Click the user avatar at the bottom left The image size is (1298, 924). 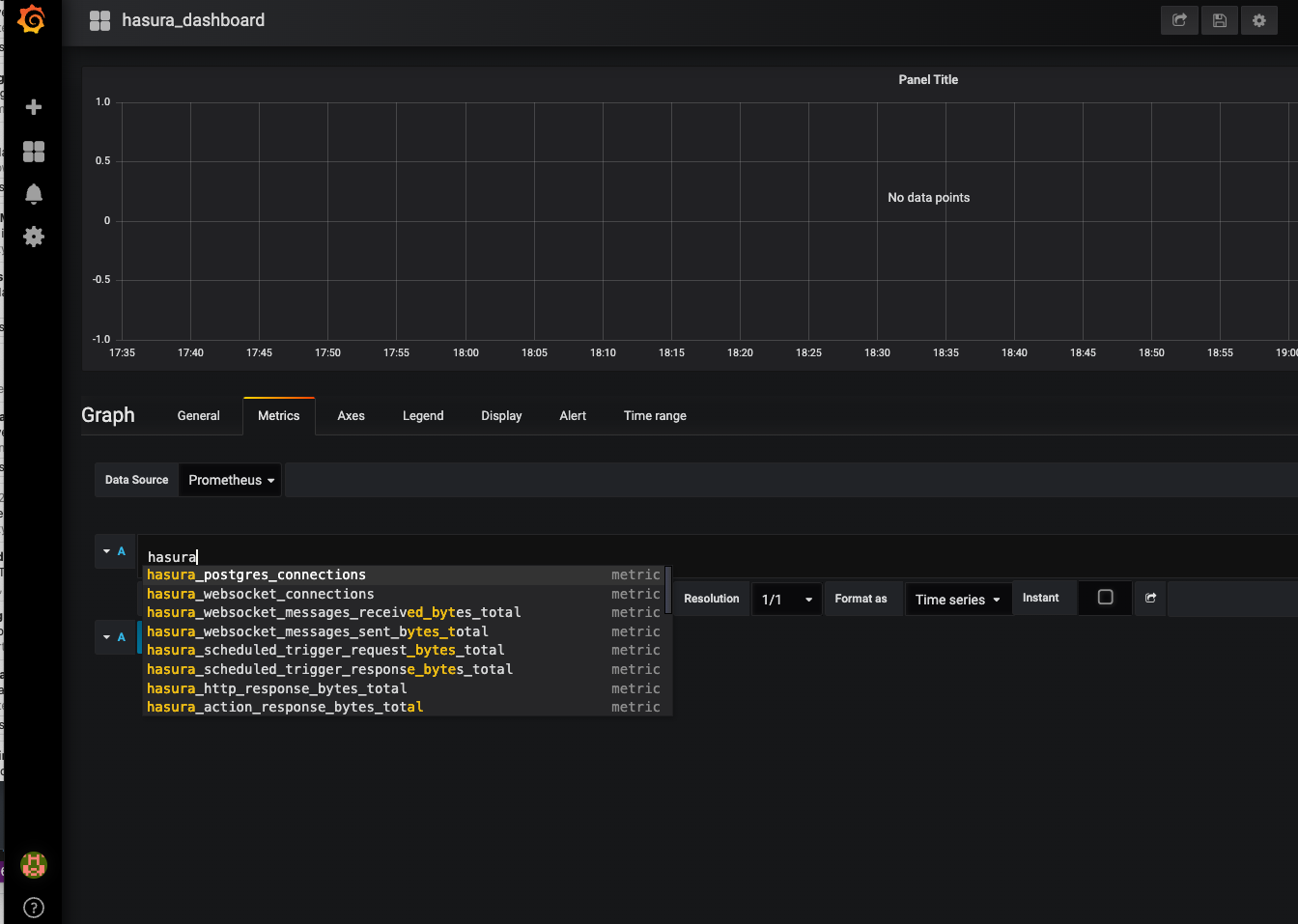tap(33, 865)
